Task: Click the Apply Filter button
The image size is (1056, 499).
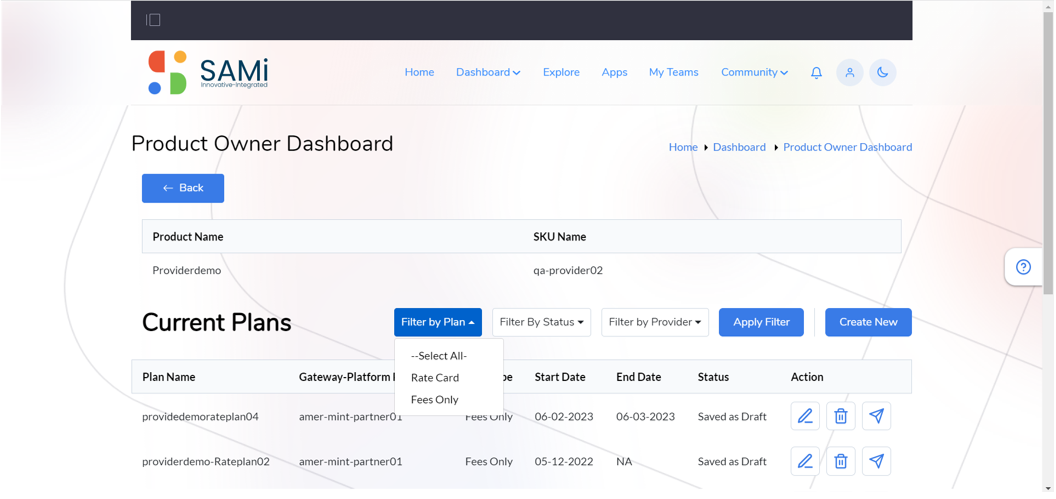Action: pyautogui.click(x=761, y=323)
